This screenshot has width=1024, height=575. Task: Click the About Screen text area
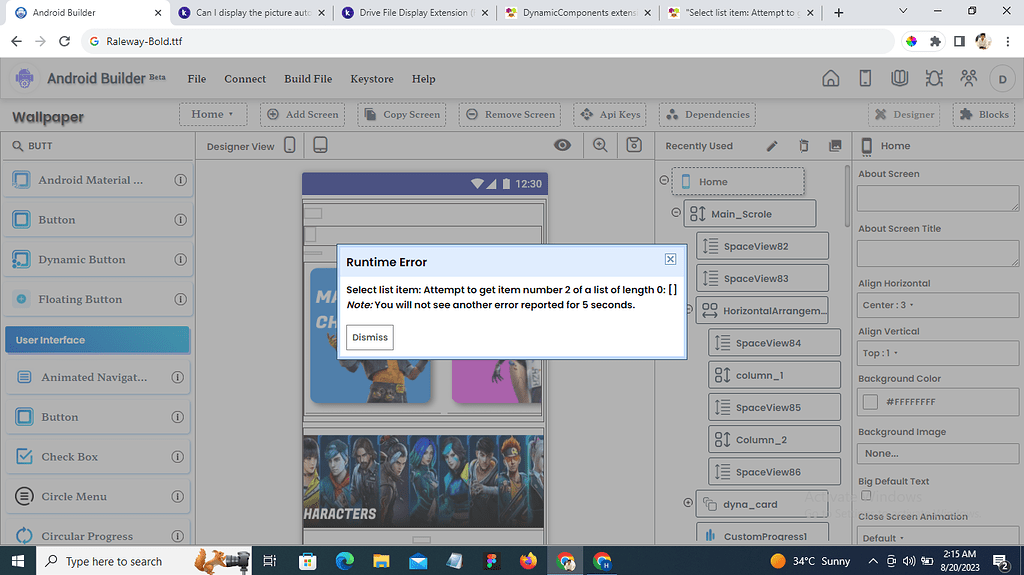click(938, 198)
